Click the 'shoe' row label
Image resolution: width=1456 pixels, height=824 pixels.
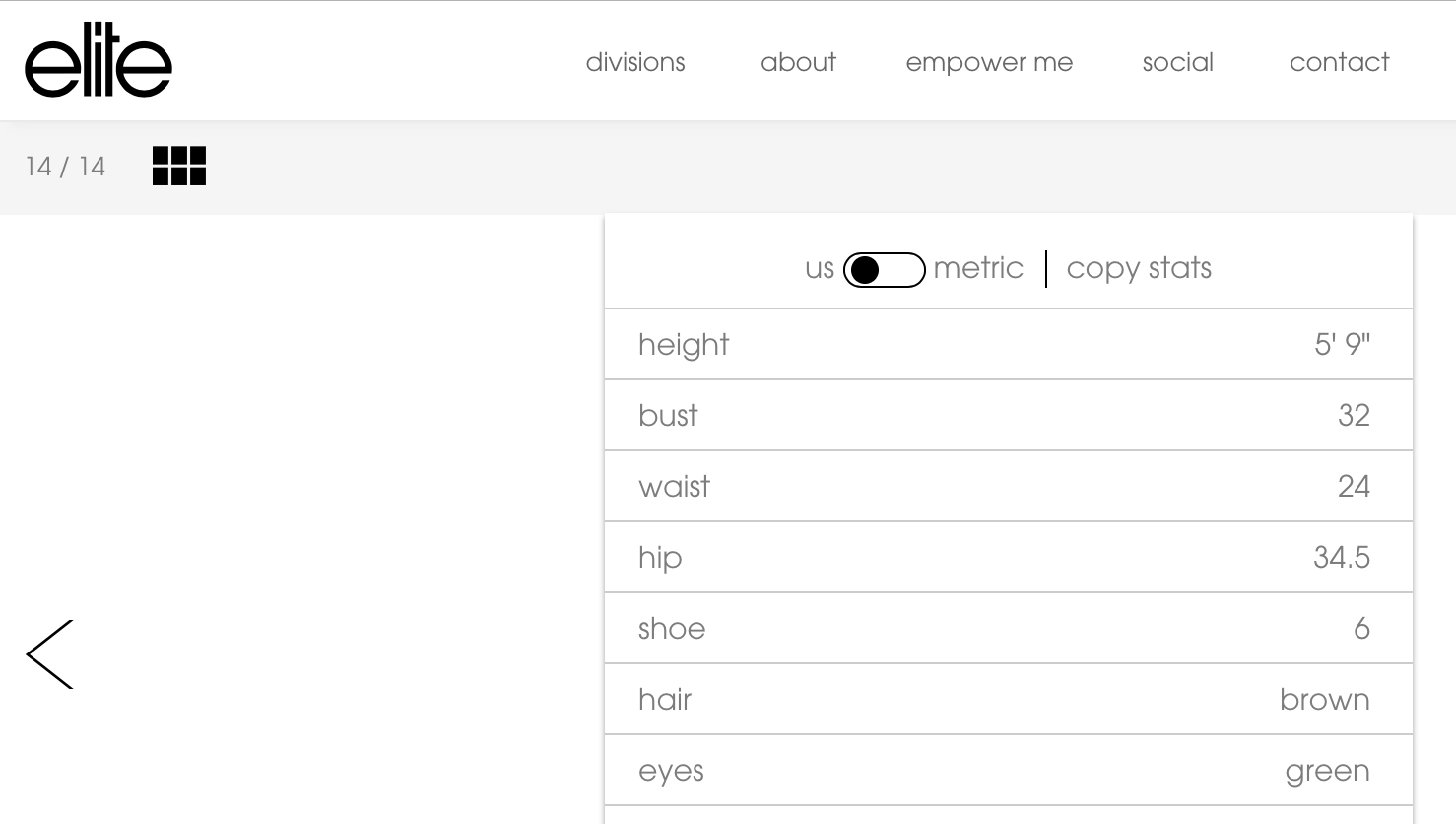coord(672,628)
